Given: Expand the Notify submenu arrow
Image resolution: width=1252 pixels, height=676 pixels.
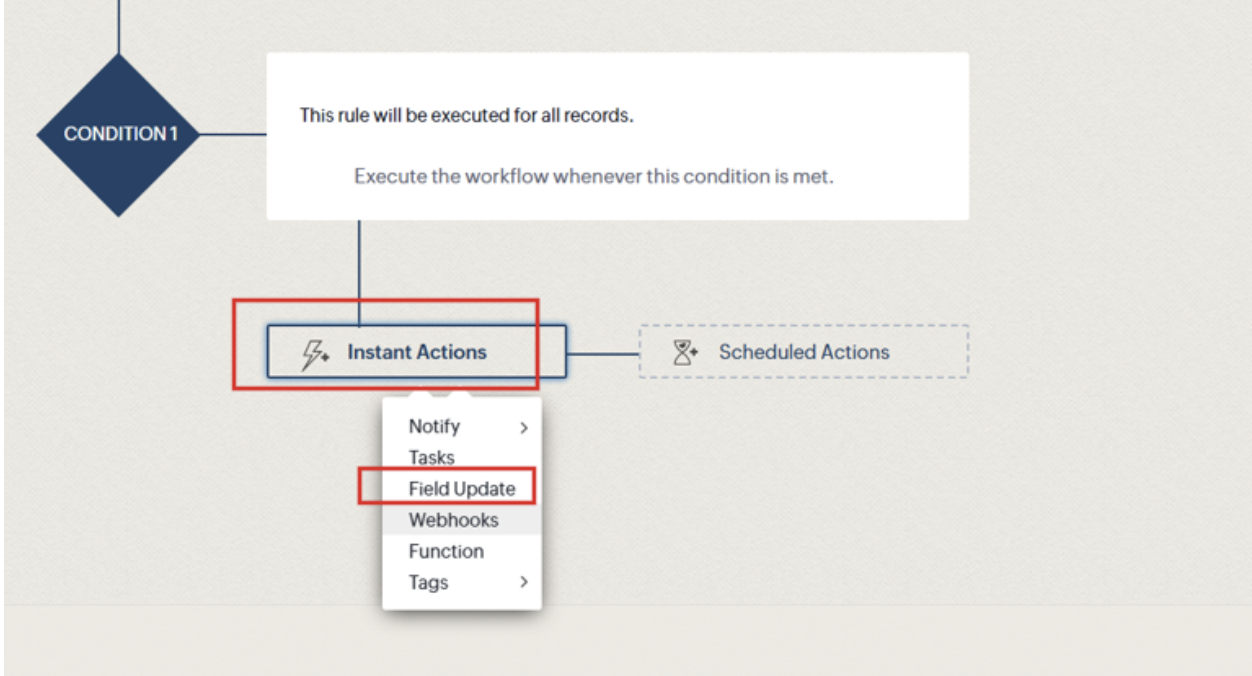Looking at the screenshot, I should click(523, 428).
